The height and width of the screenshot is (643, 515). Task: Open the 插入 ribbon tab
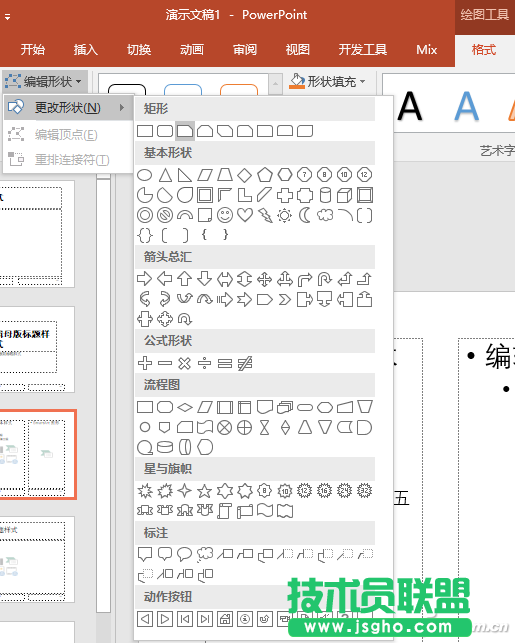(86, 50)
